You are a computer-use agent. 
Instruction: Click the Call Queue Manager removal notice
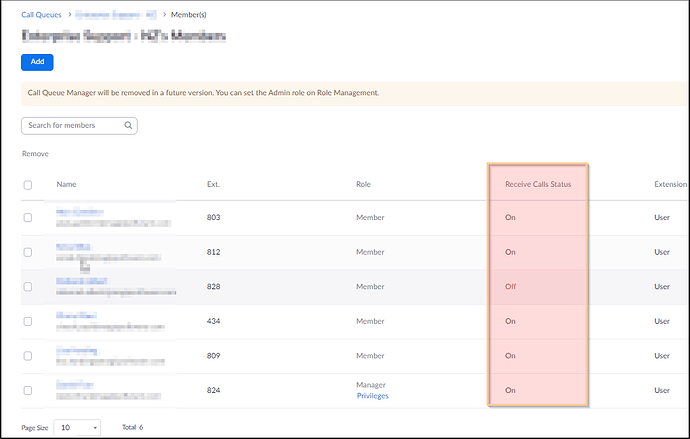[x=354, y=93]
